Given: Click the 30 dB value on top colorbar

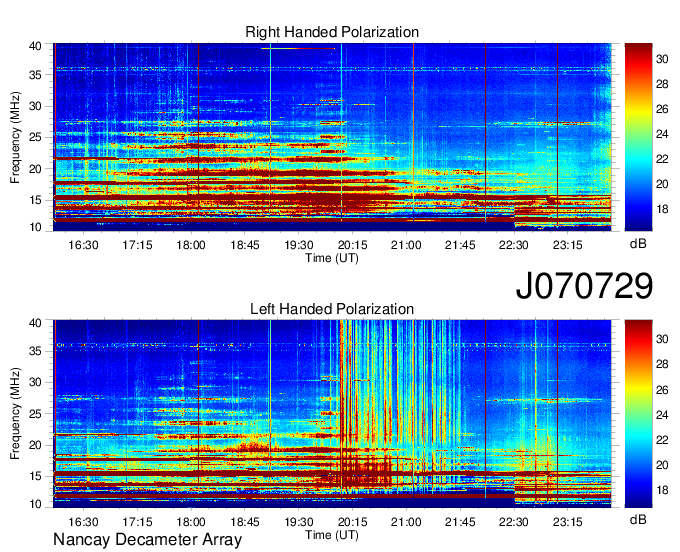Looking at the screenshot, I should click(x=662, y=59).
